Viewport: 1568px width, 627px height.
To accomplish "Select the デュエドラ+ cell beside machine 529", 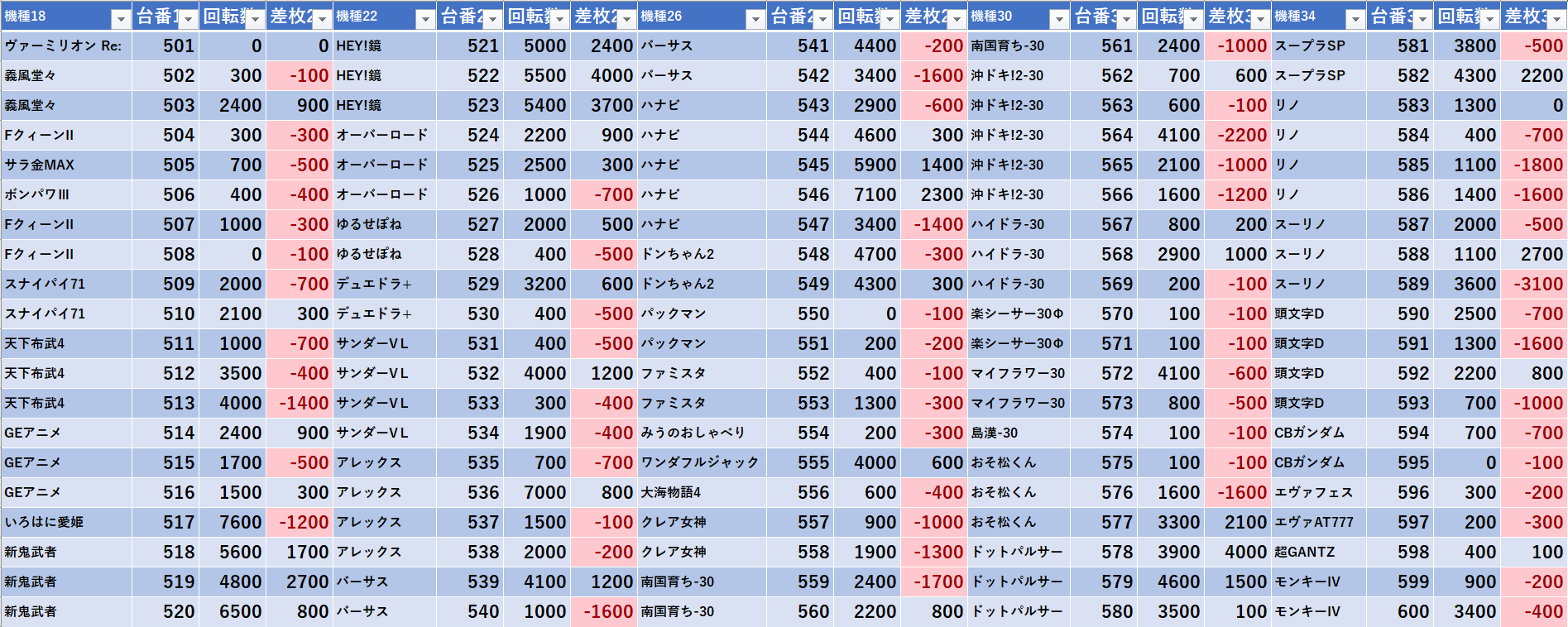I will tap(385, 285).
